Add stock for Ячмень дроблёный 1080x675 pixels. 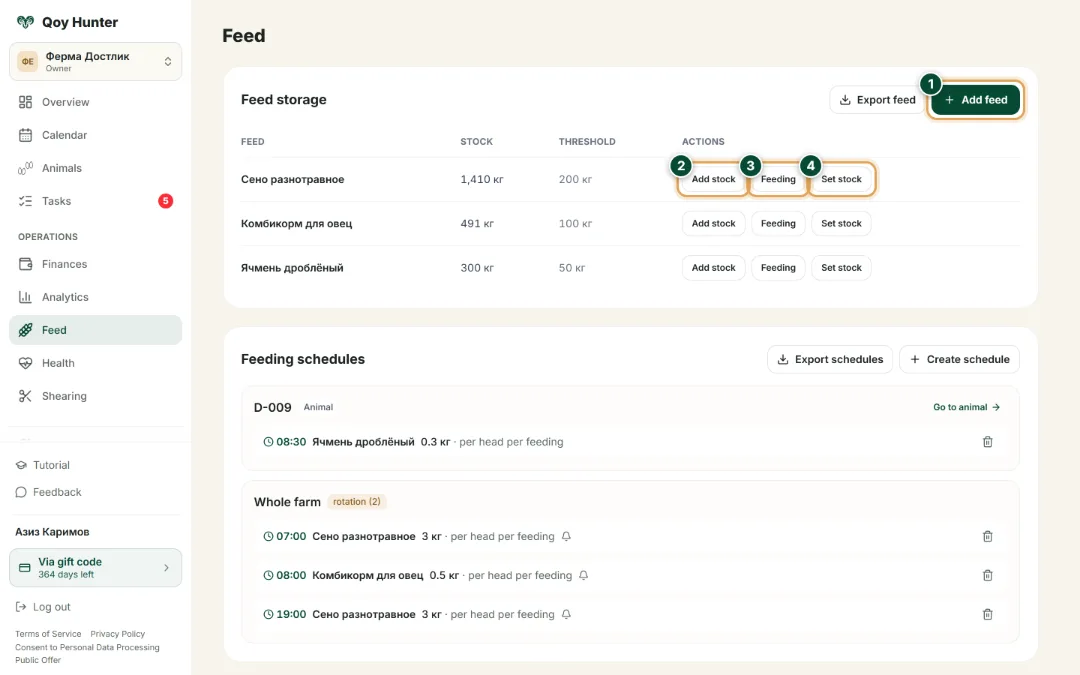coord(713,267)
